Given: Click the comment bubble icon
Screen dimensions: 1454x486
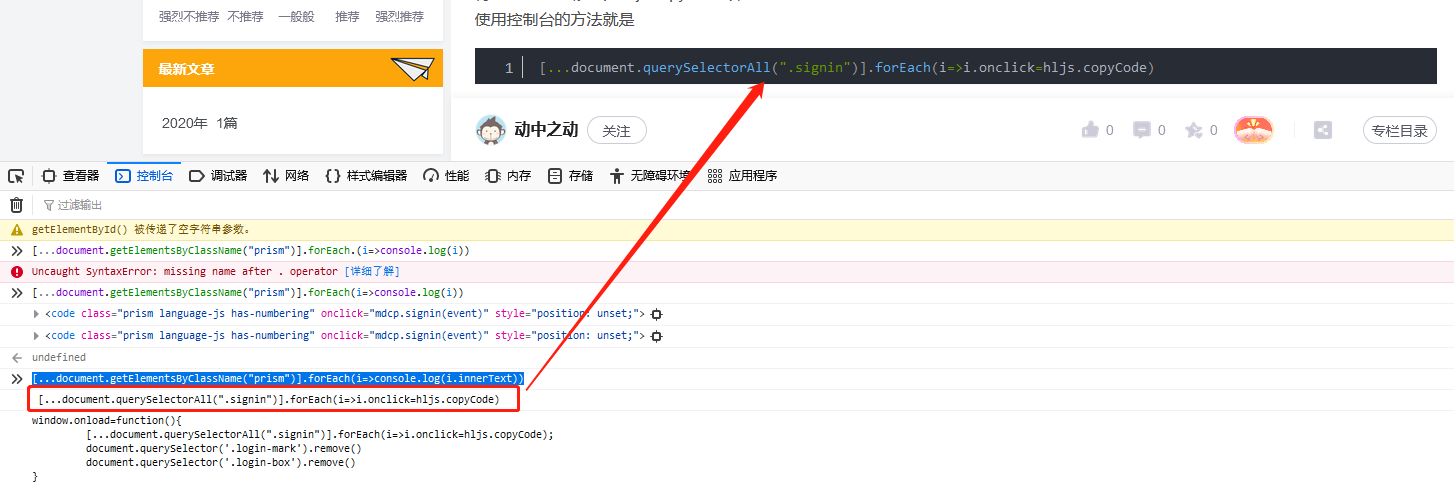Looking at the screenshot, I should (1142, 130).
